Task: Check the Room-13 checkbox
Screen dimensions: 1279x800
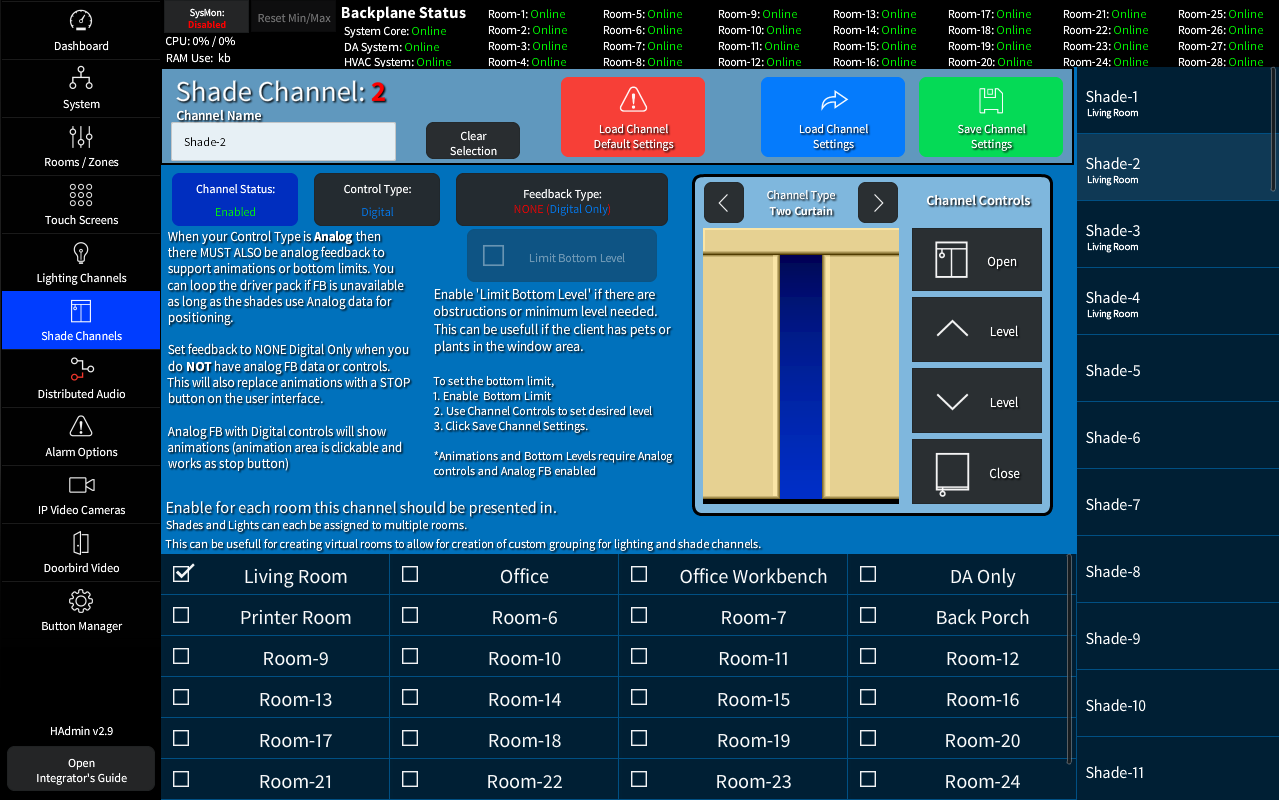Action: point(181,697)
